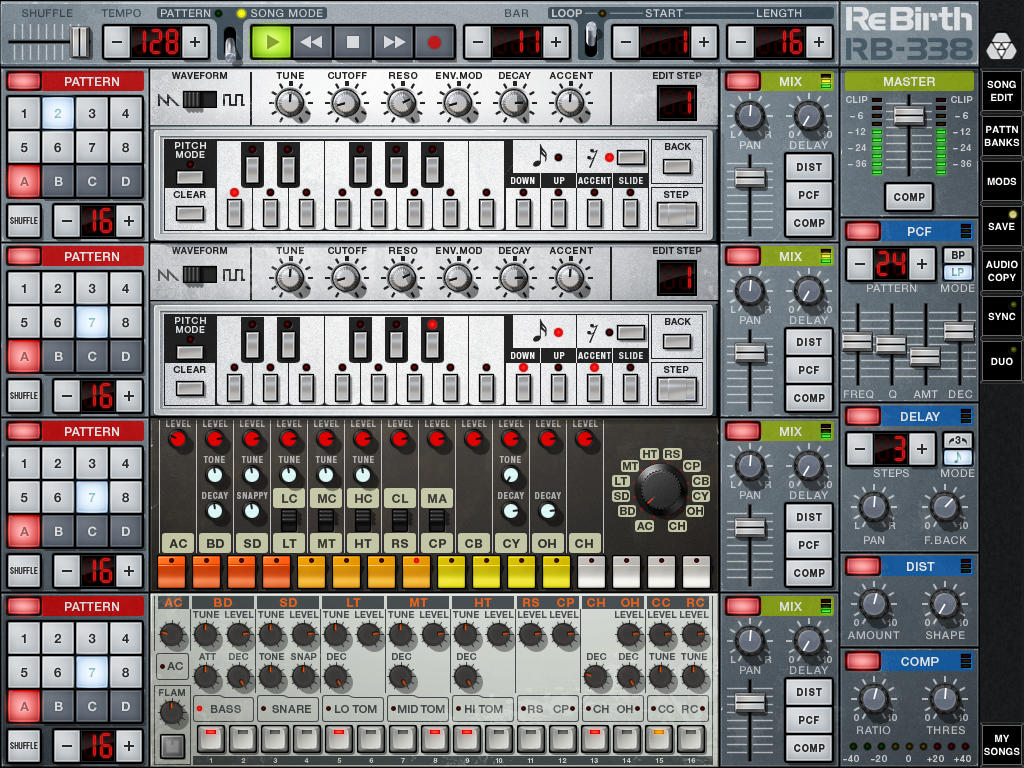This screenshot has width=1024, height=768.
Task: Toggle step 16 on the 909
Action: coord(691,739)
